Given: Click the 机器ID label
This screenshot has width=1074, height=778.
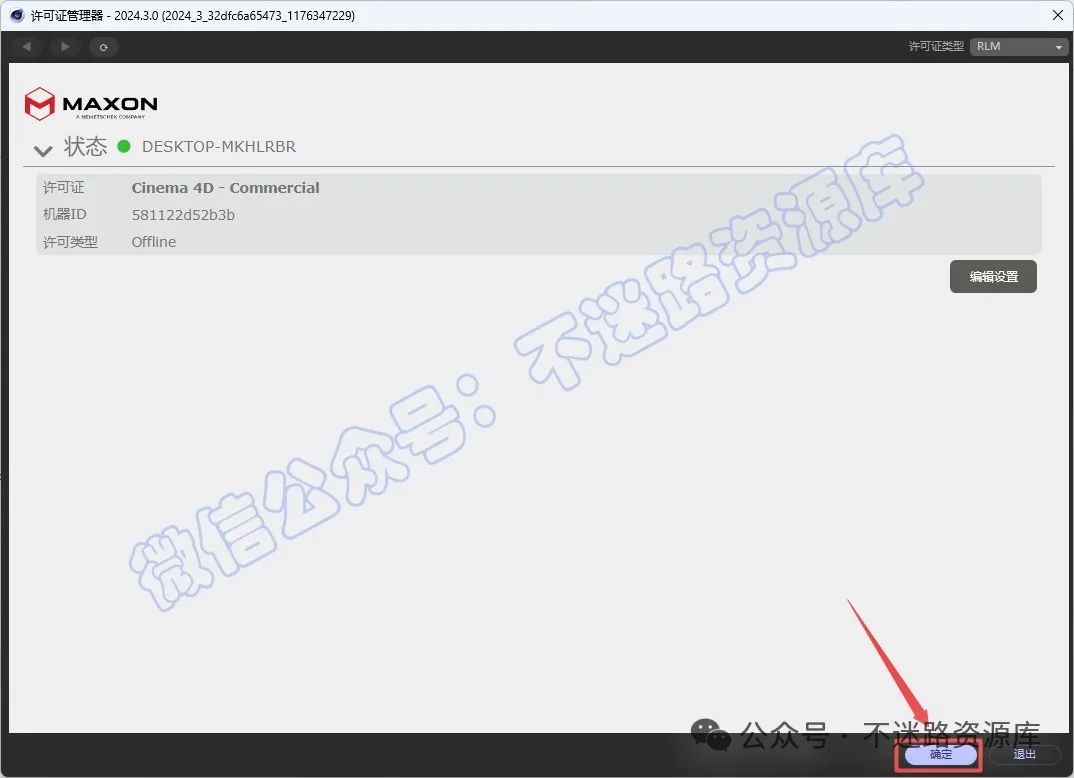Looking at the screenshot, I should pos(65,214).
